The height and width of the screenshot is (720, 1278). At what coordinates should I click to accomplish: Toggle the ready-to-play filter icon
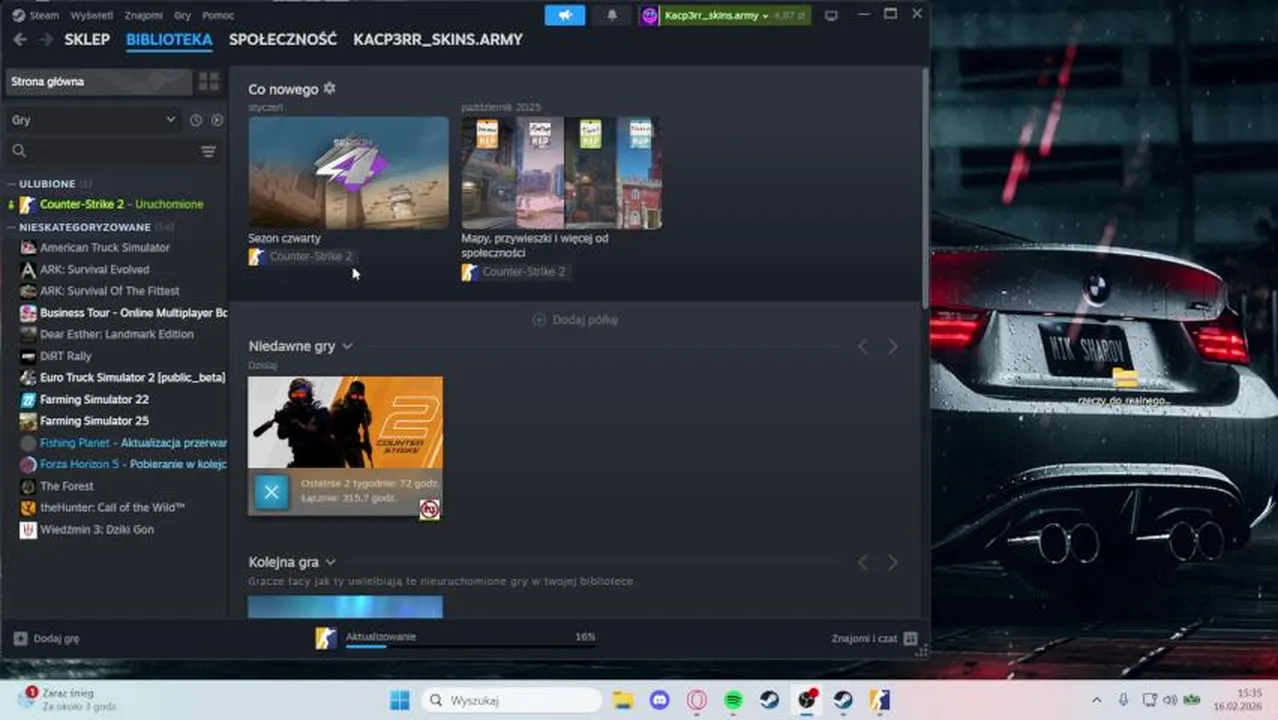(217, 120)
